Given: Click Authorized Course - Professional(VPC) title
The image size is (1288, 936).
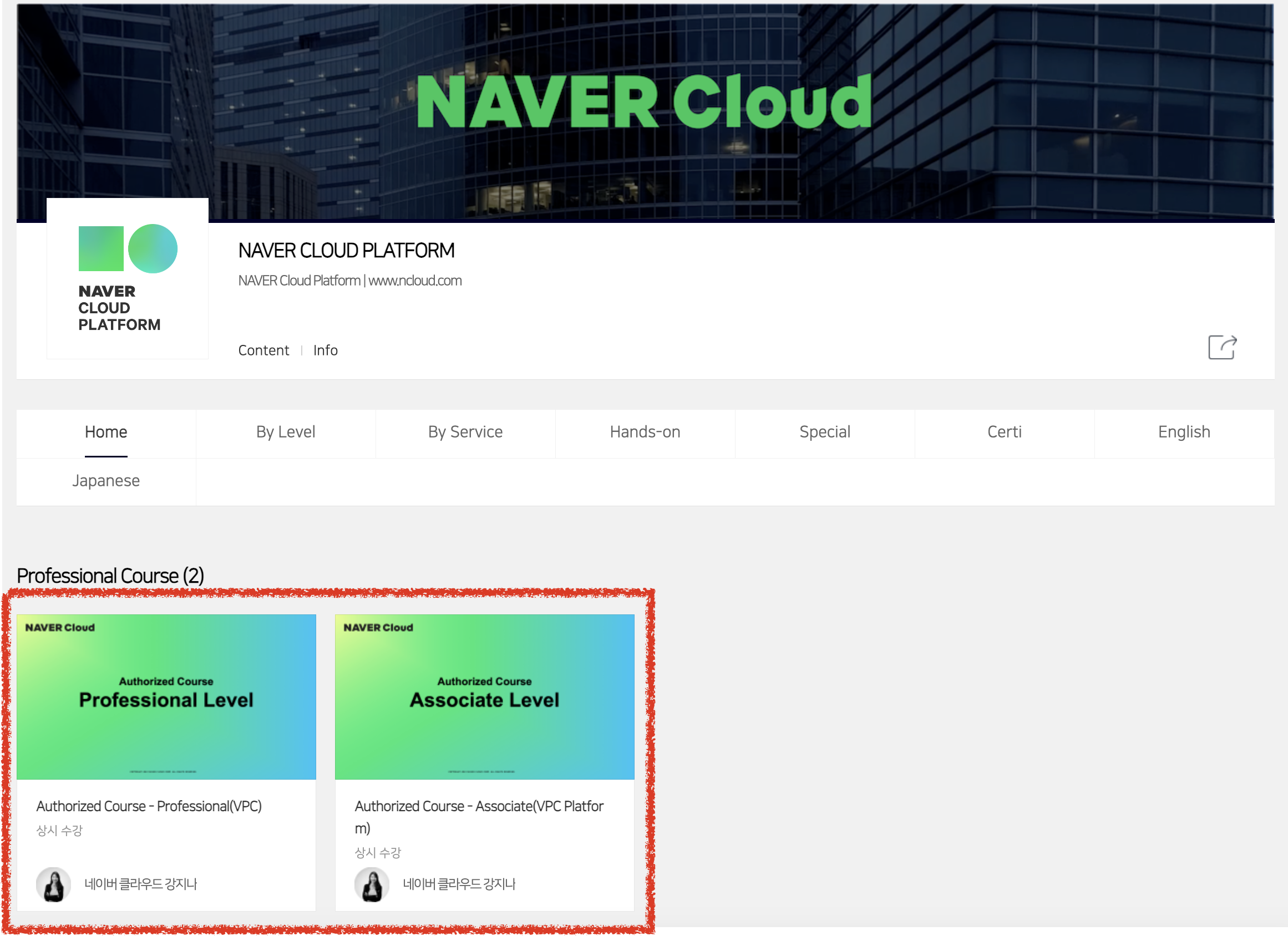Looking at the screenshot, I should point(149,806).
